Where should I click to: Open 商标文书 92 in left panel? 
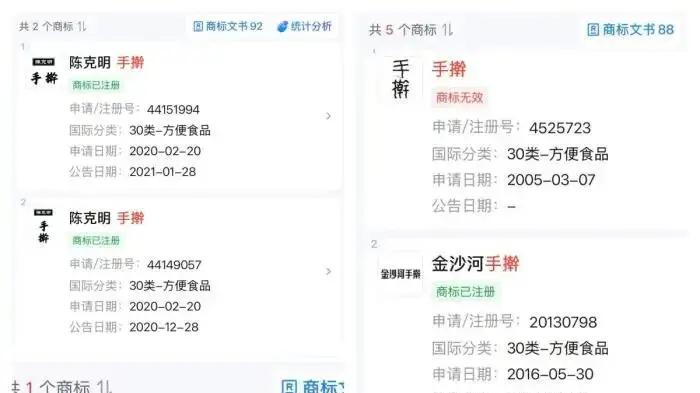click(x=228, y=26)
